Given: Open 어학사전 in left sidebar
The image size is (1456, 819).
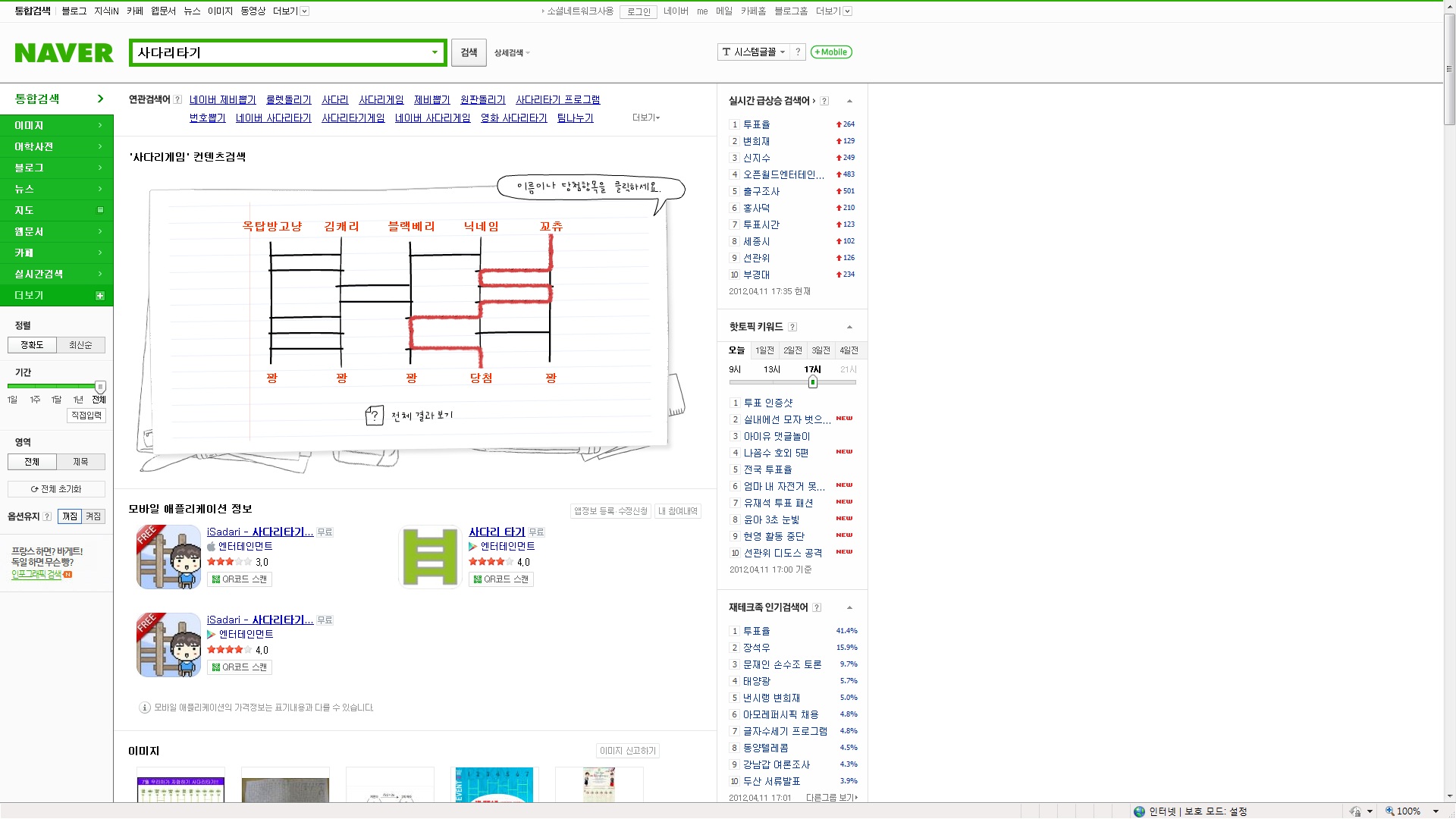Looking at the screenshot, I should [x=57, y=147].
